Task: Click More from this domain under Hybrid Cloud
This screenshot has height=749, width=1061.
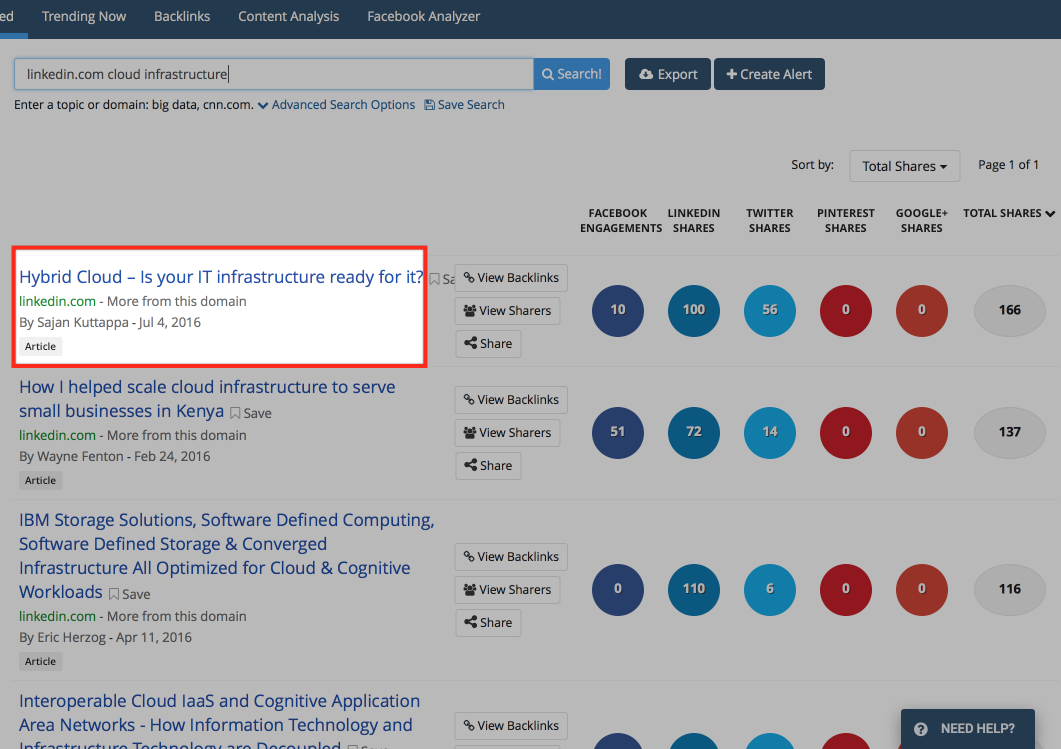Action: click(177, 301)
